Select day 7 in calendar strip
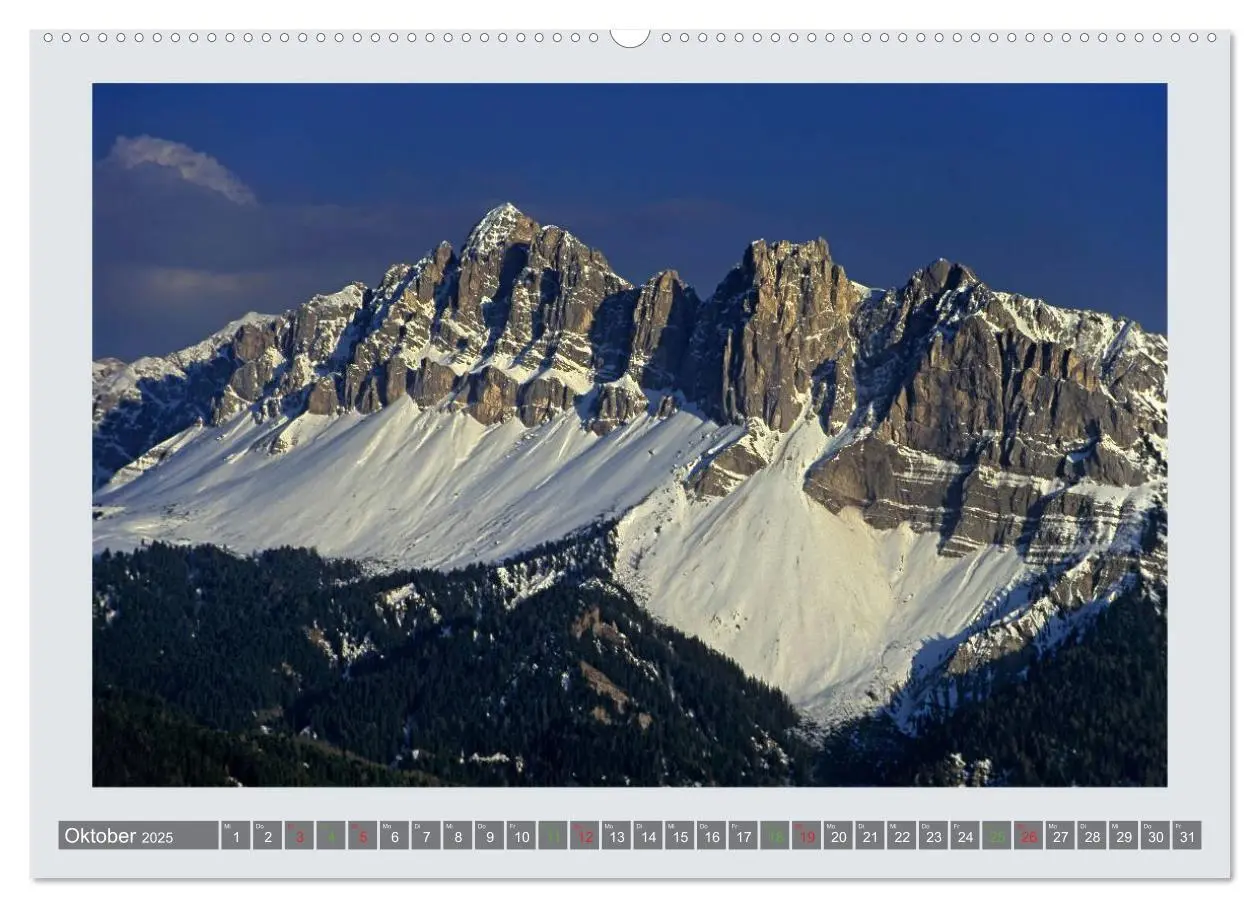 [x=426, y=835]
